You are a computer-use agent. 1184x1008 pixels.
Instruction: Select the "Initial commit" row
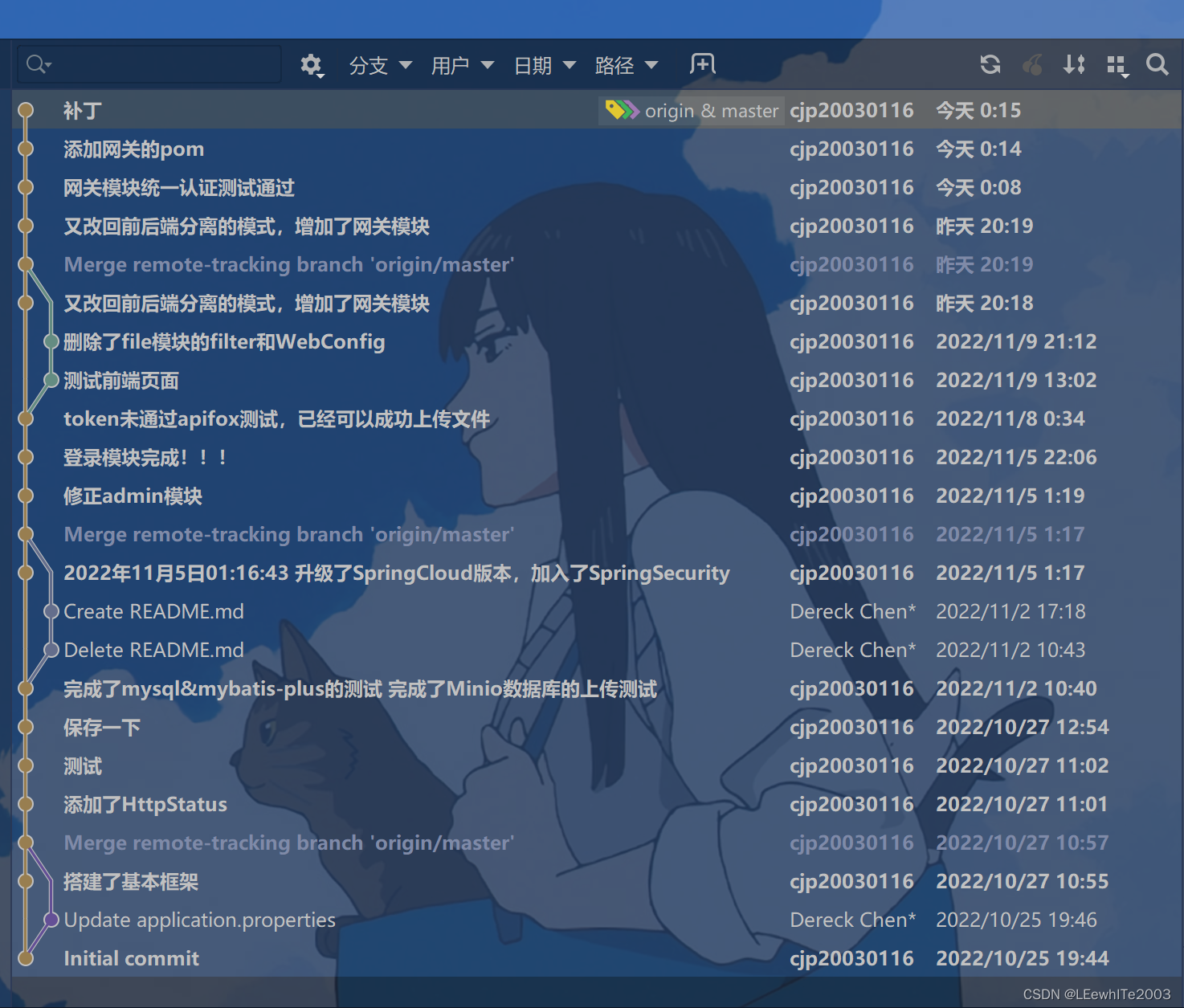point(597,959)
